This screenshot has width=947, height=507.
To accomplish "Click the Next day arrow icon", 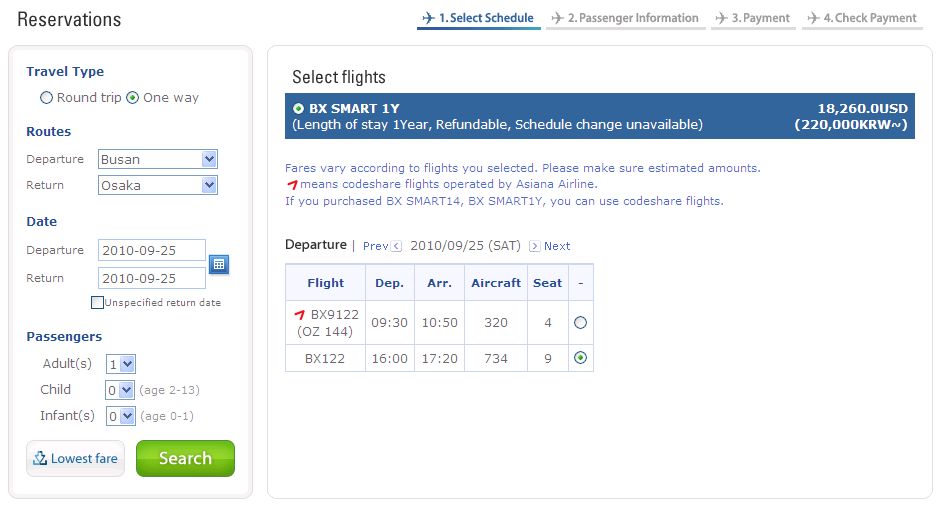I will click(x=534, y=246).
